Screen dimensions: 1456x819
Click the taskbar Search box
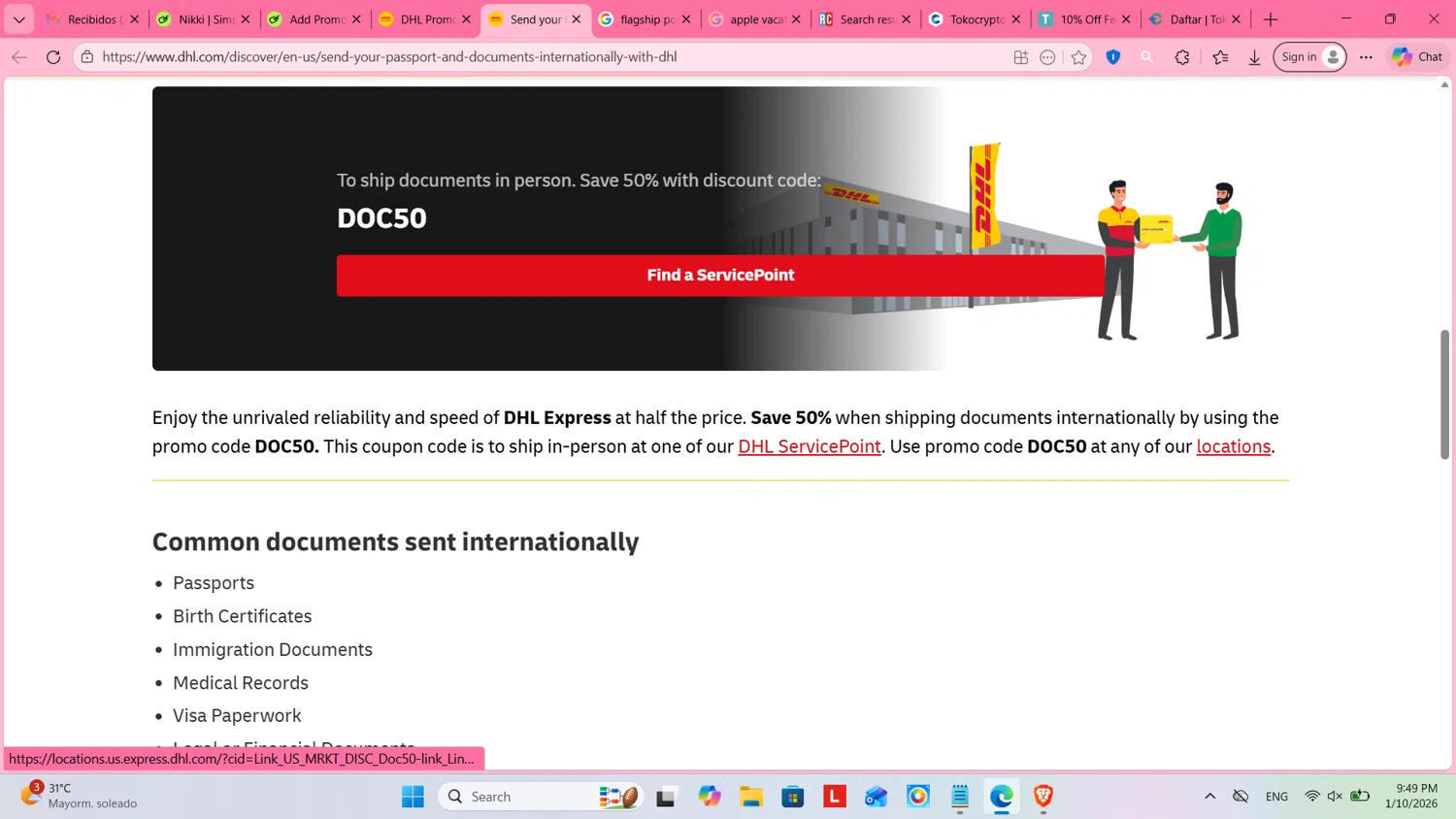click(540, 797)
